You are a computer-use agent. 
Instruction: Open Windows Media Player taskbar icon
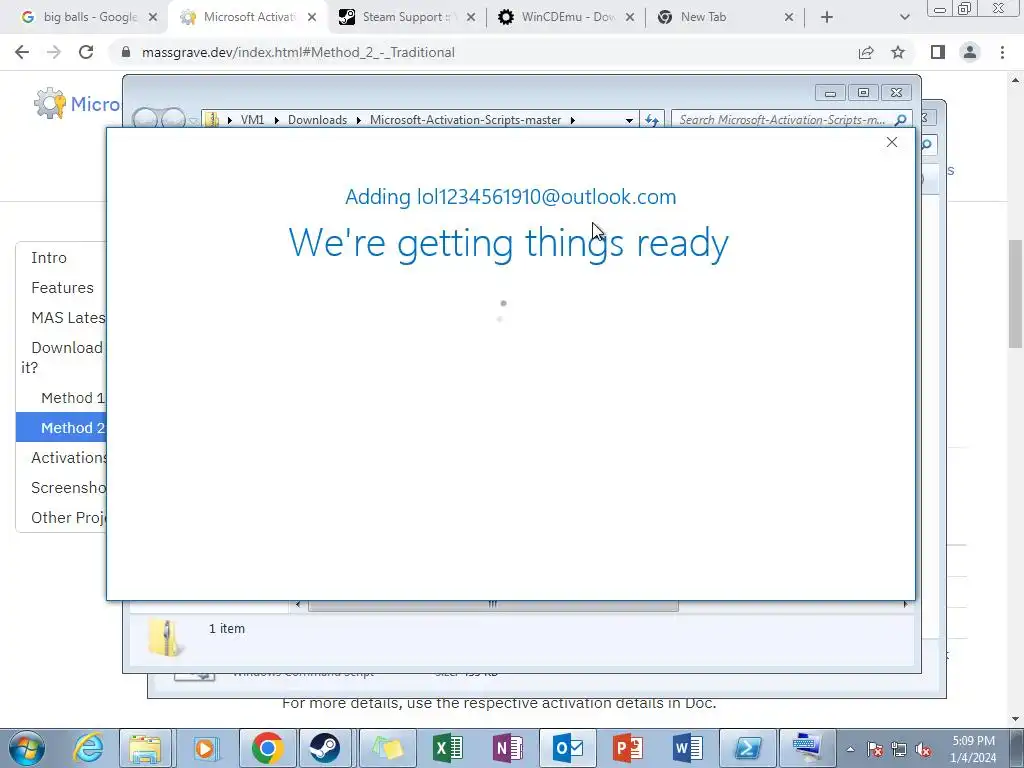206,748
